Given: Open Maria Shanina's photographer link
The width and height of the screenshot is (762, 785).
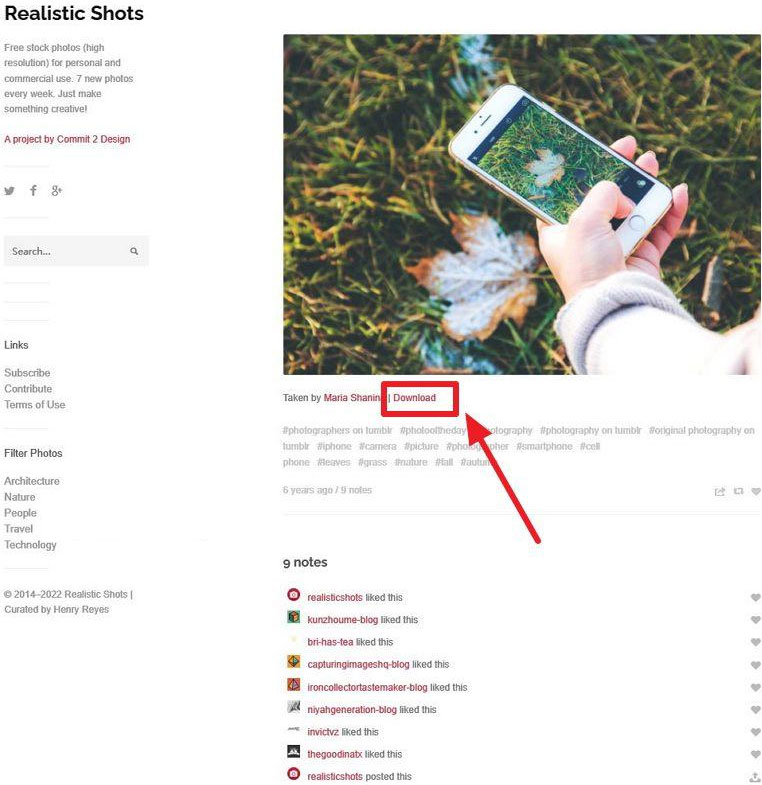Looking at the screenshot, I should click(352, 398).
